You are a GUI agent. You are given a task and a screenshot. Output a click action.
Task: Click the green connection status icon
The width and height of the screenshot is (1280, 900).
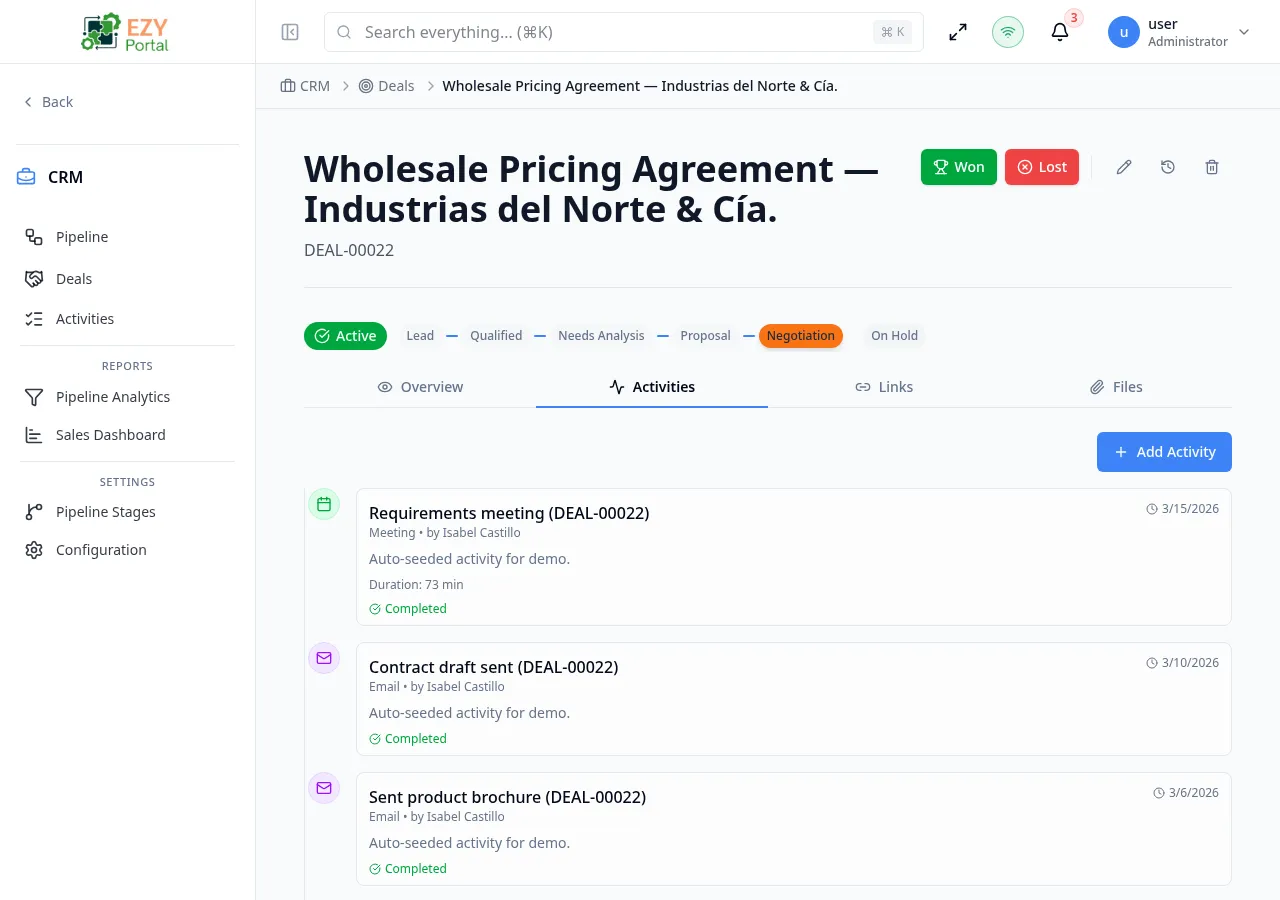coord(1008,32)
